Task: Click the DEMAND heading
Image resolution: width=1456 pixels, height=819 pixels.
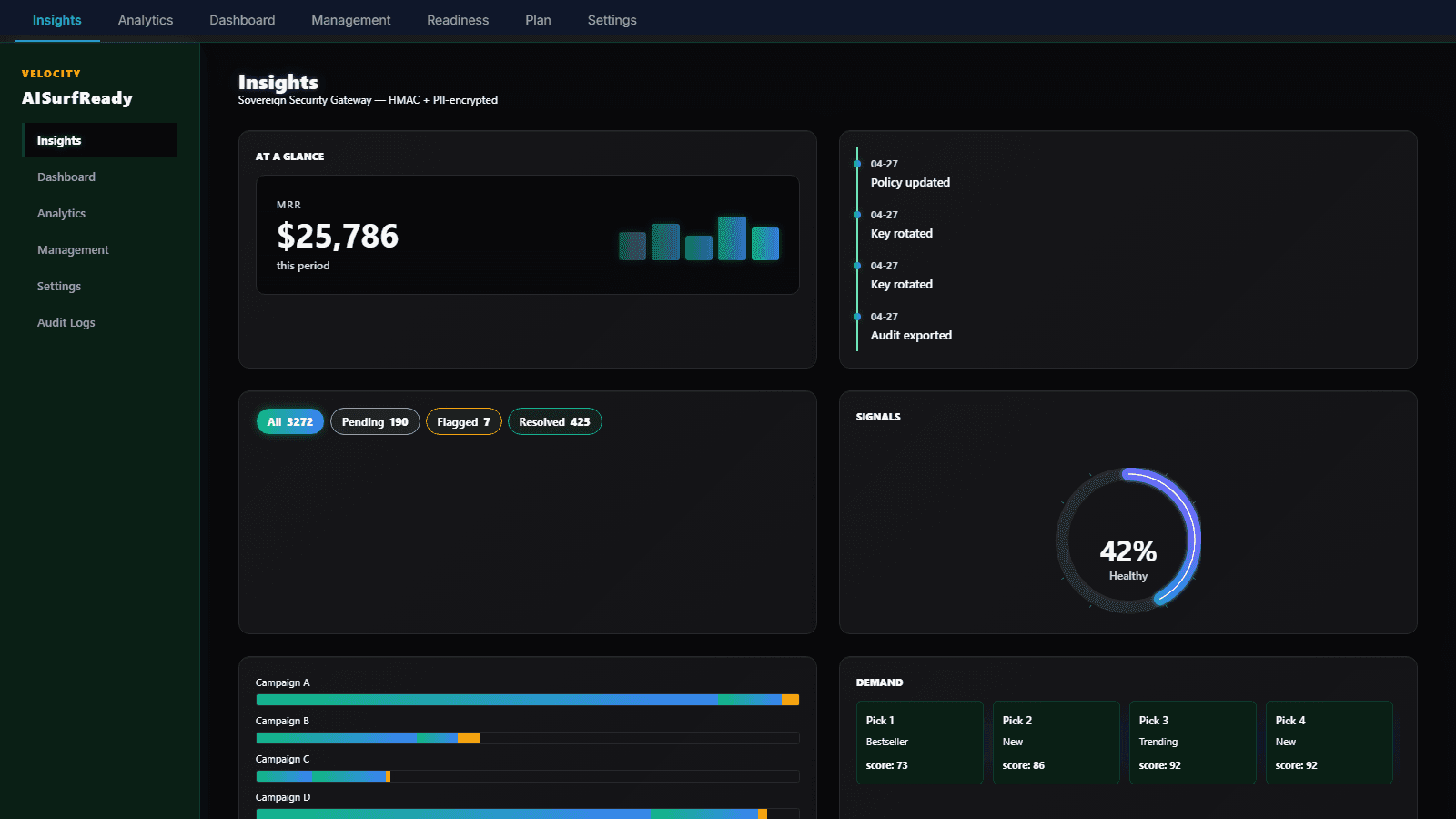Action: (x=880, y=682)
